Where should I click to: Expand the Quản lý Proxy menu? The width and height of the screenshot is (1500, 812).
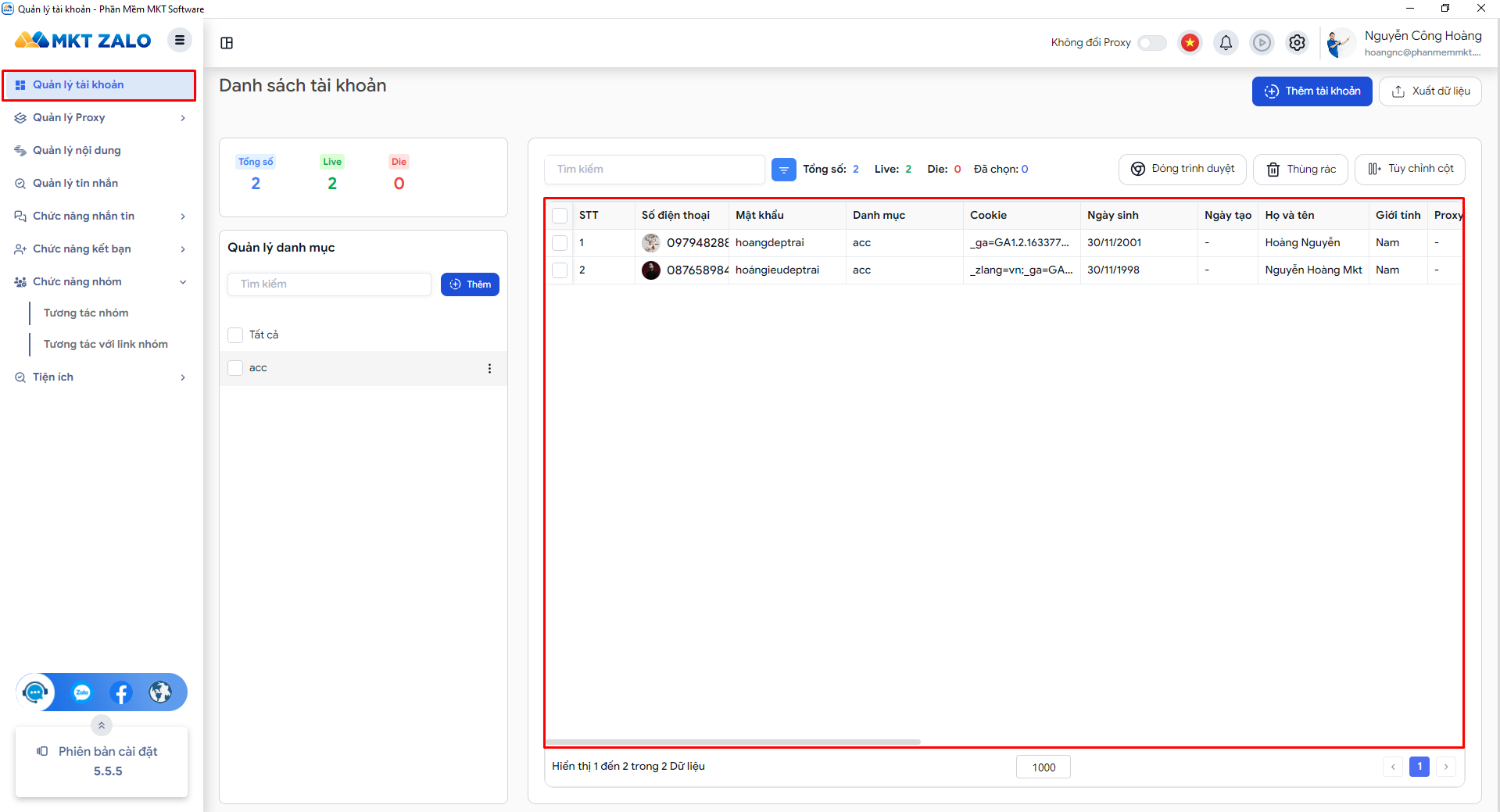101,117
